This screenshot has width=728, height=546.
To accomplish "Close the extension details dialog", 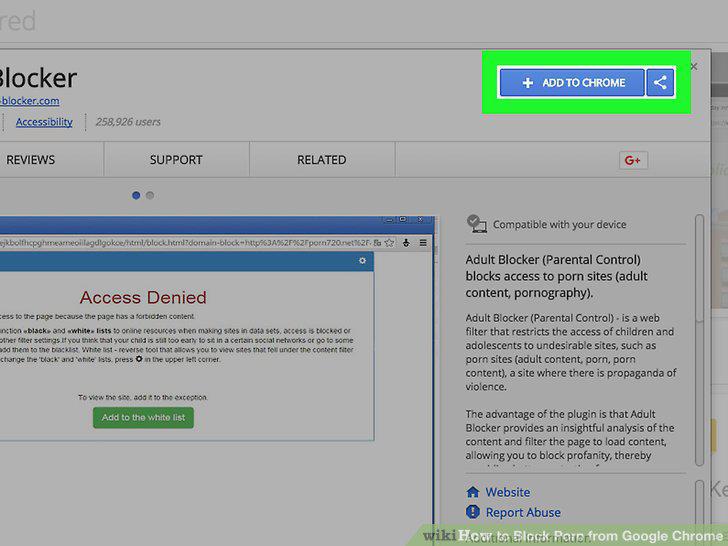I will [x=694, y=66].
